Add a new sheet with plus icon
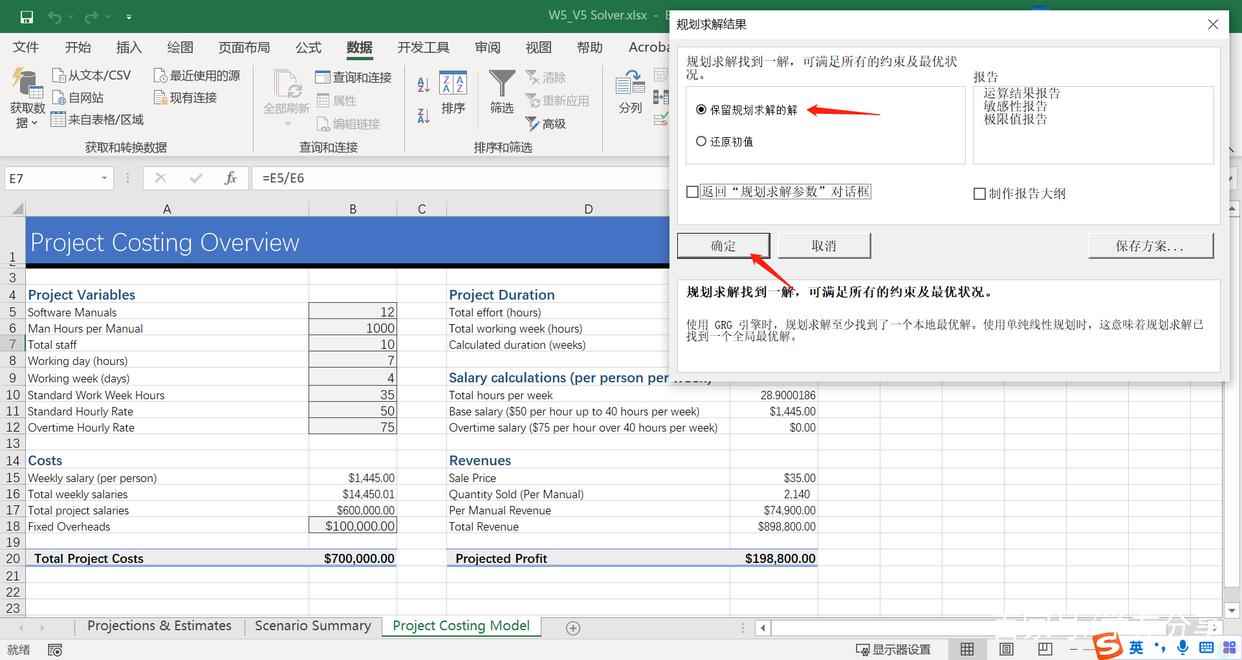 pyautogui.click(x=573, y=627)
